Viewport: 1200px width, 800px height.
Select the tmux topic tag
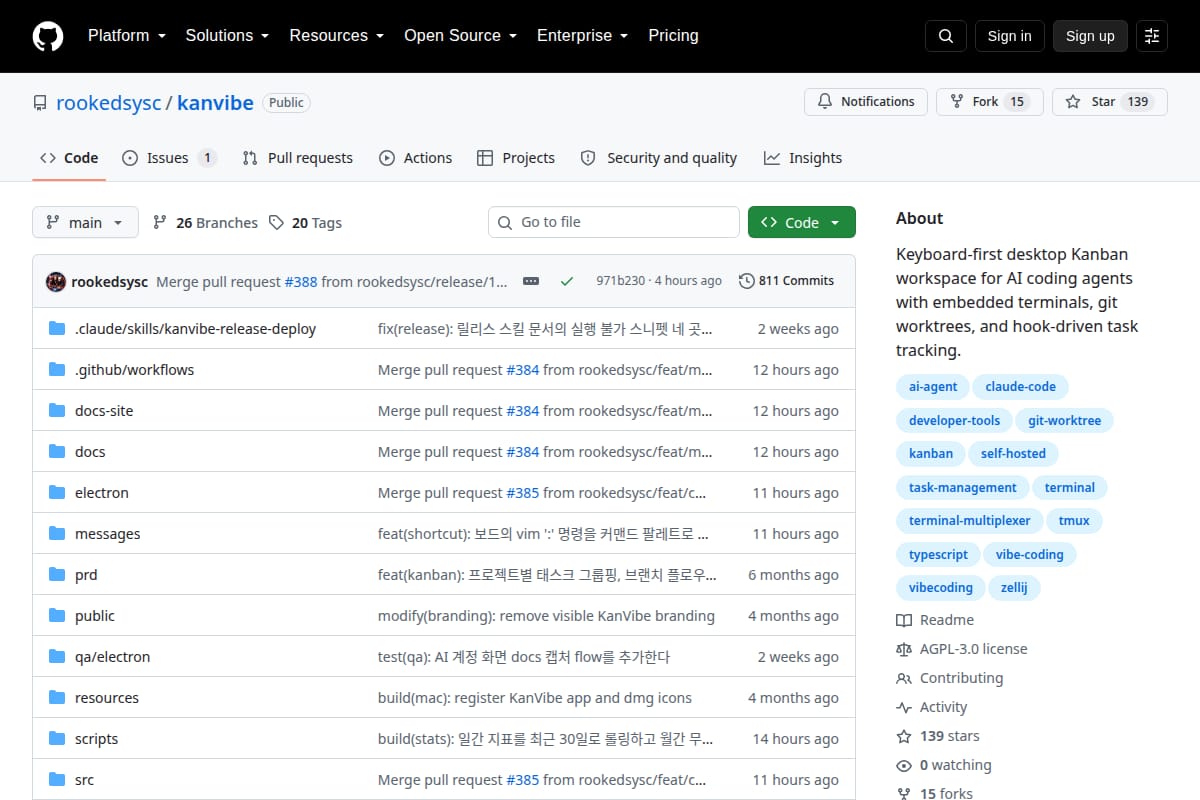tap(1075, 521)
